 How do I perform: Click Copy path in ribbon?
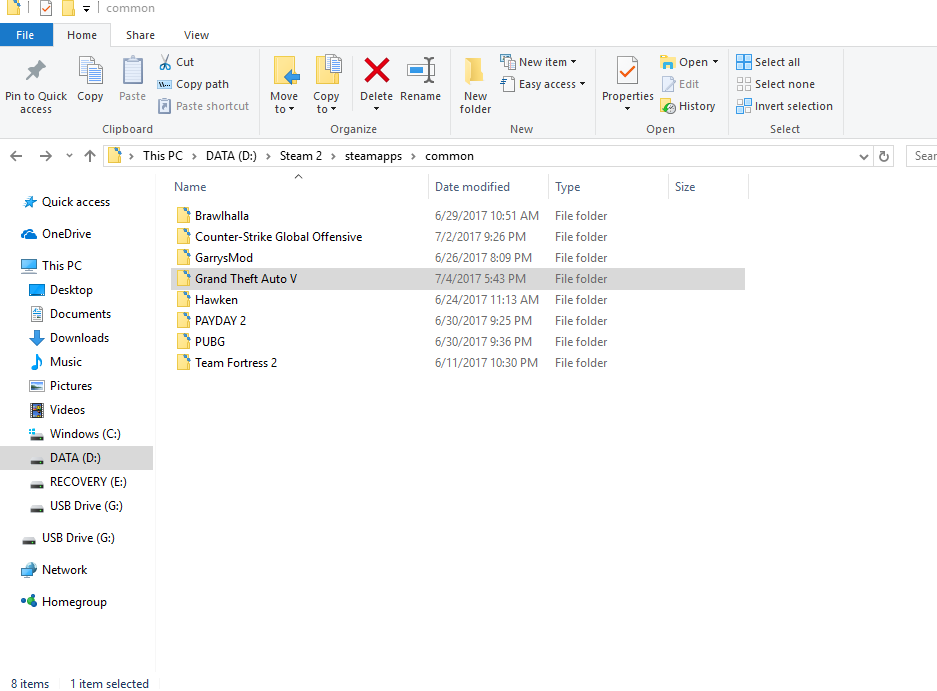[193, 84]
